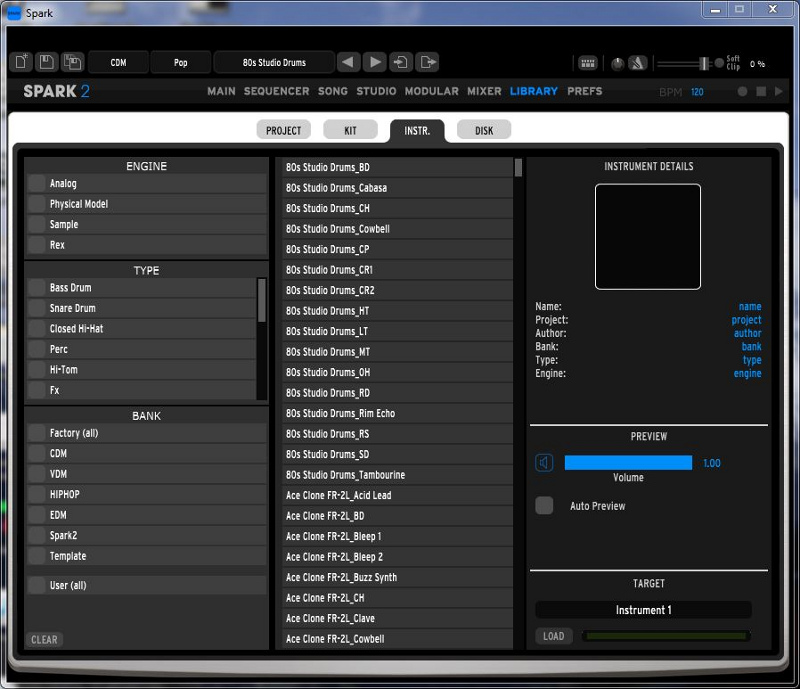Click the master volume slider

pos(685,64)
